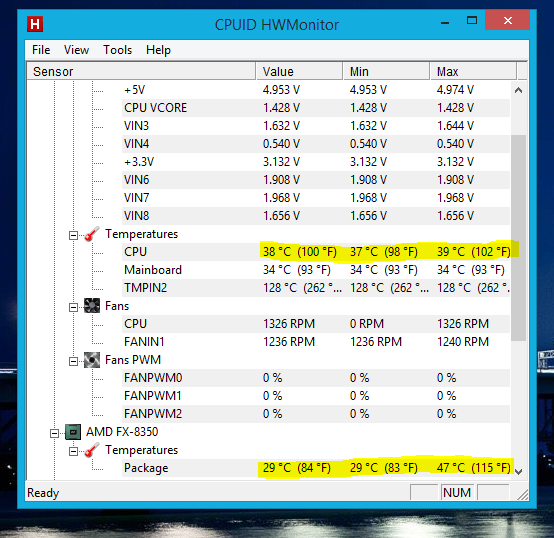The image size is (554, 538).
Task: Collapse the Fans PWM tree node
Action: [x=73, y=361]
